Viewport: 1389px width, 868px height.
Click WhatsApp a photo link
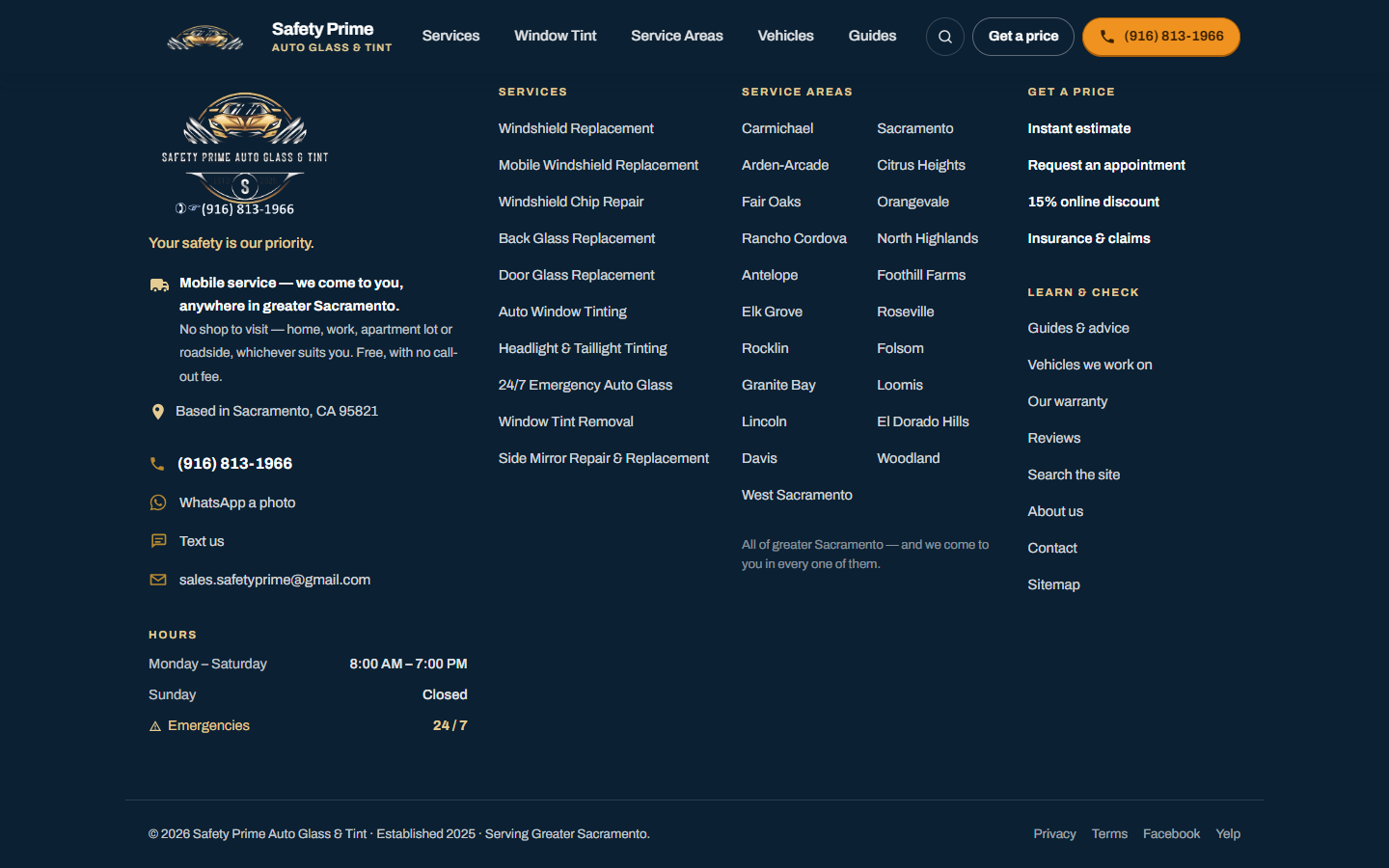(237, 502)
